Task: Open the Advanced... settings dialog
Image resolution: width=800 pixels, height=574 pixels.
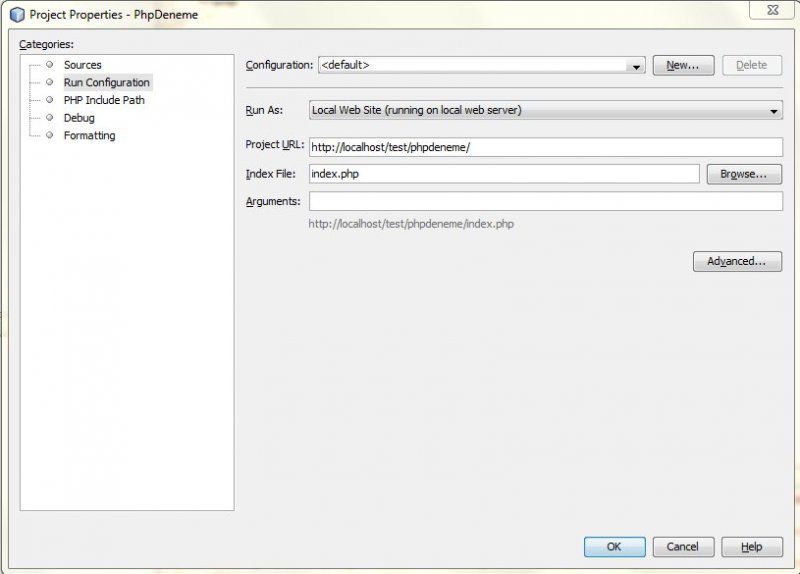Action: click(x=737, y=261)
